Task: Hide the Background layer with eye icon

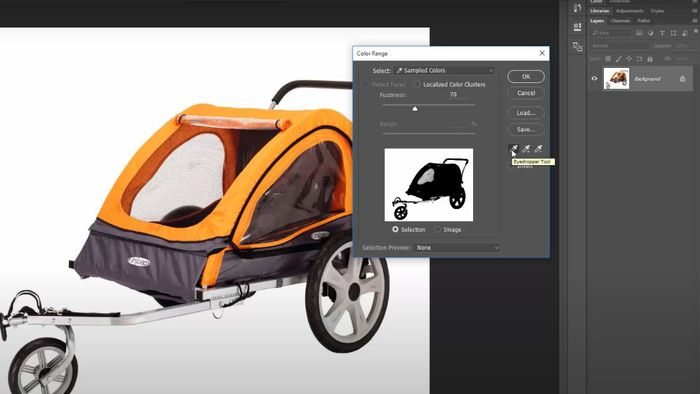Action: (x=594, y=79)
